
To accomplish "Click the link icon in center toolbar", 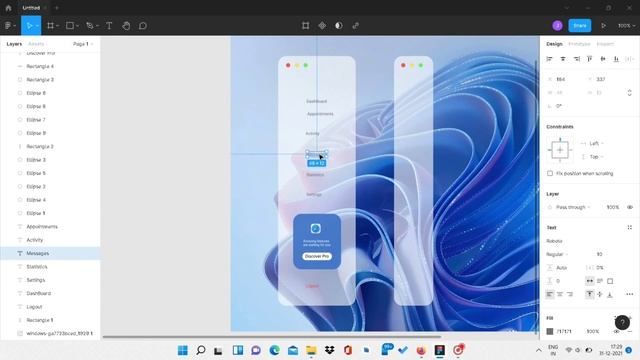I will [x=356, y=26].
